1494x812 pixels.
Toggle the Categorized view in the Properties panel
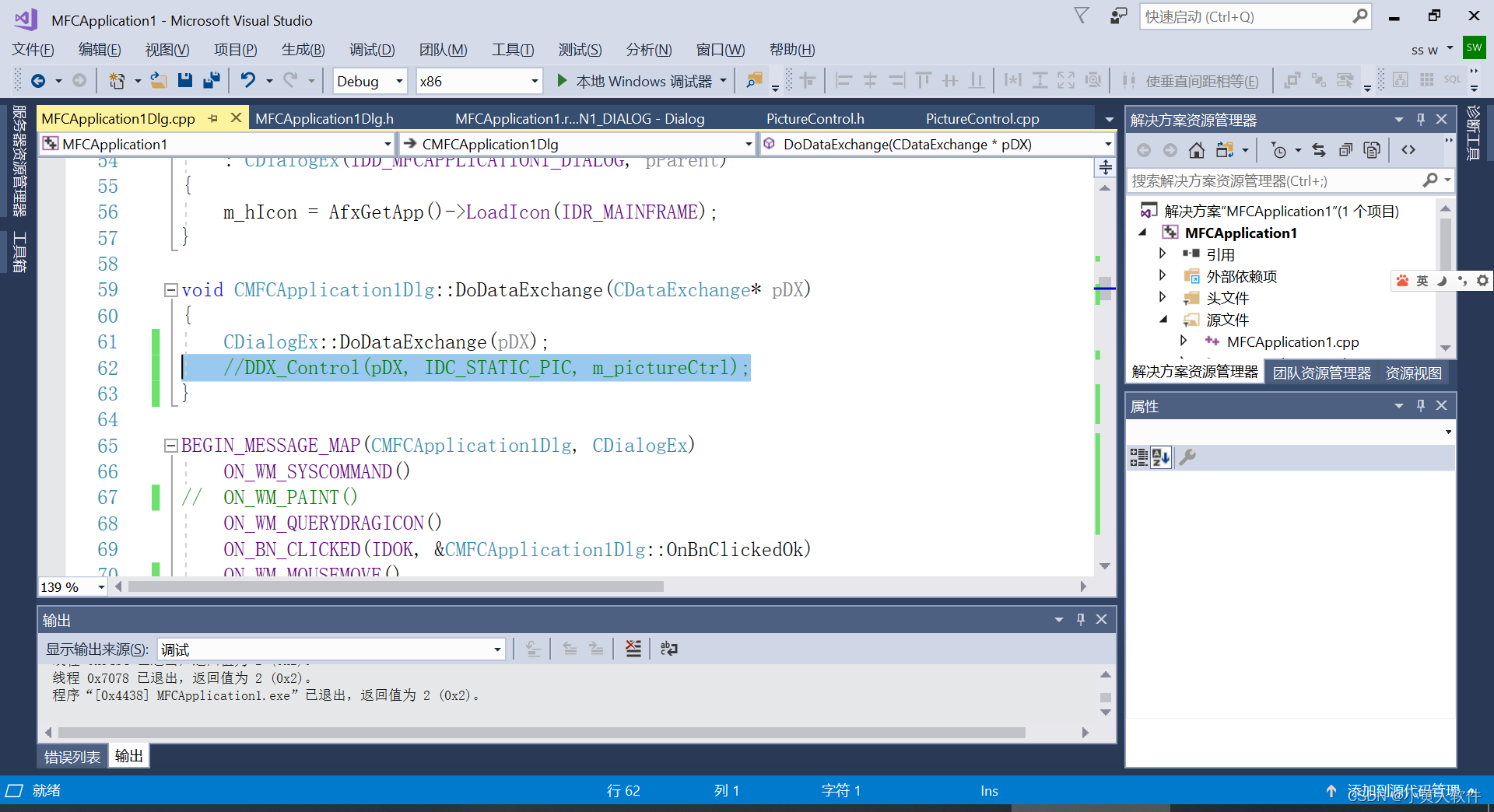pos(1138,457)
